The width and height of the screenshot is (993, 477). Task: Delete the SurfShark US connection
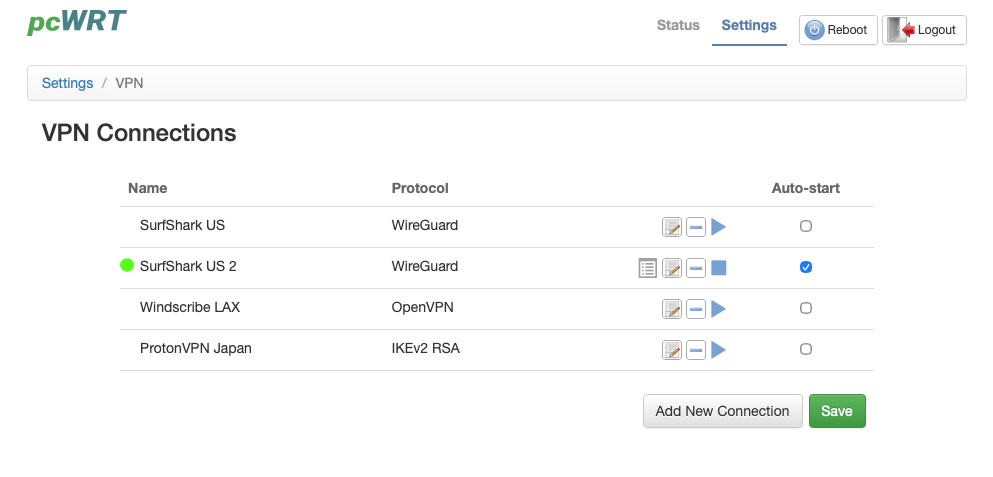696,227
